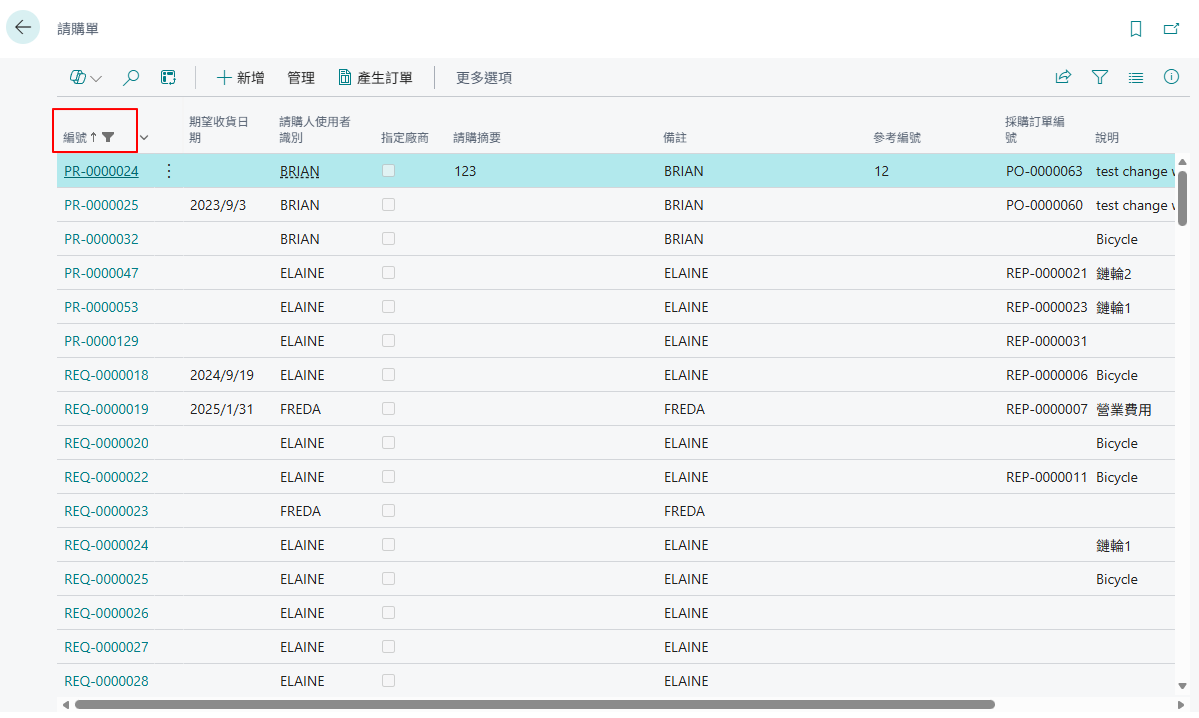This screenshot has width=1199, height=718.
Task: Click the 期望收貨日期 column header
Action: tap(219, 129)
